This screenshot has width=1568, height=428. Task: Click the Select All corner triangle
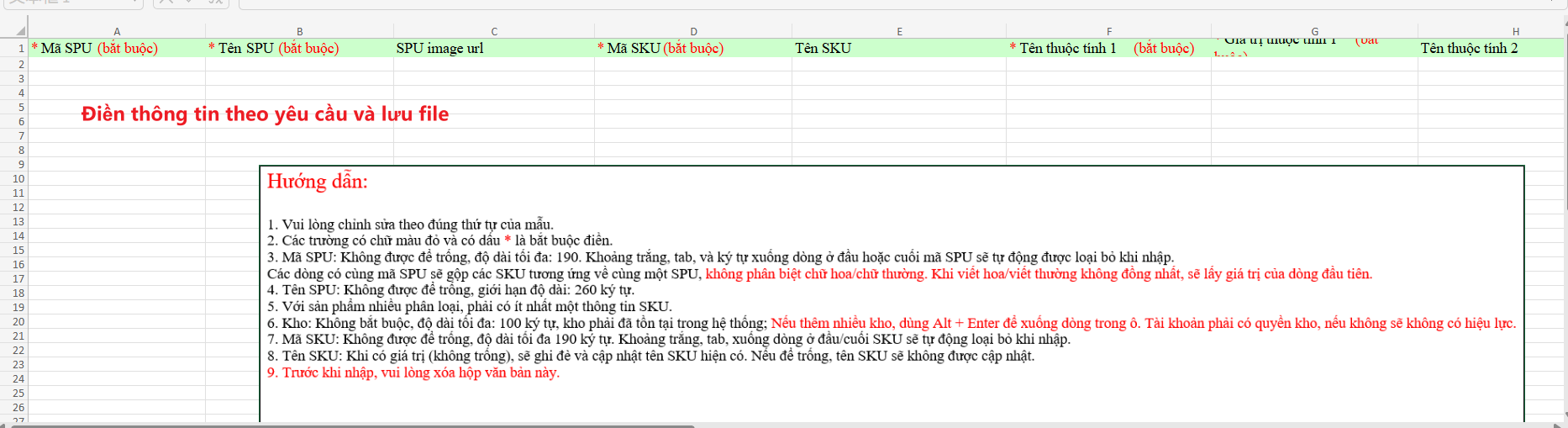(20, 31)
